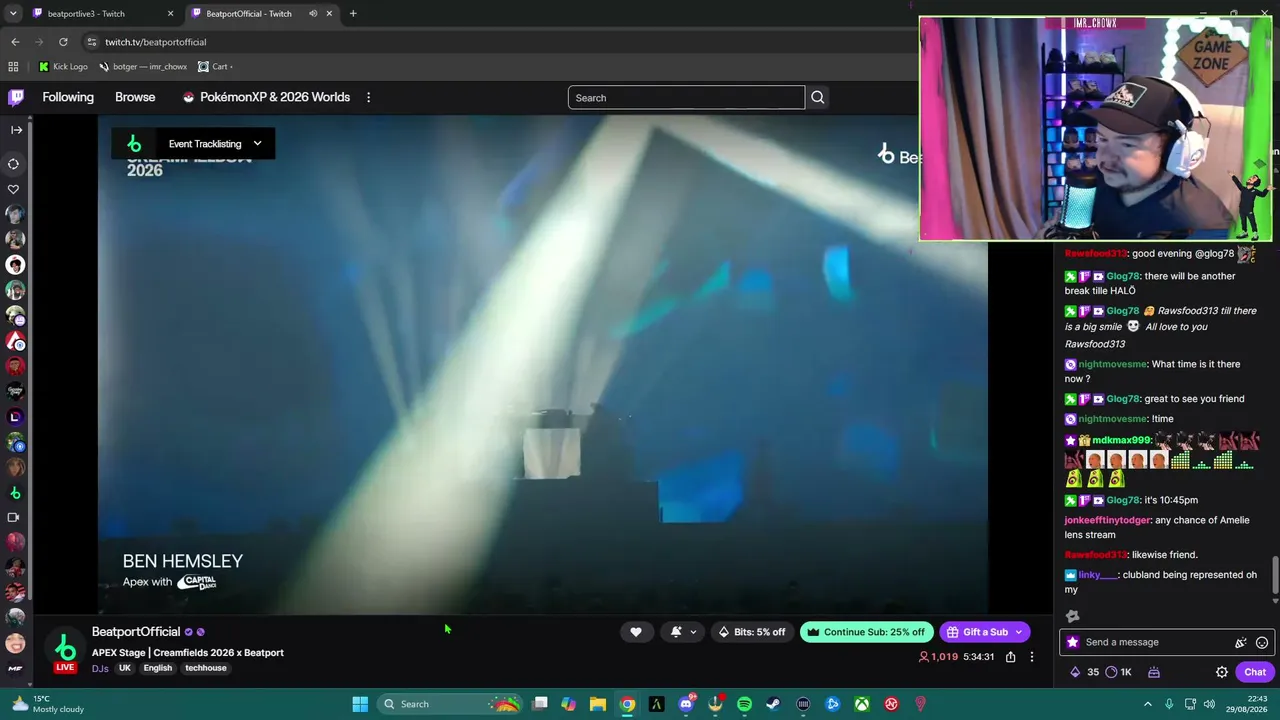Image resolution: width=1280 pixels, height=720 pixels.
Task: Open the BeatportOfficial channel name link
Action: [136, 632]
